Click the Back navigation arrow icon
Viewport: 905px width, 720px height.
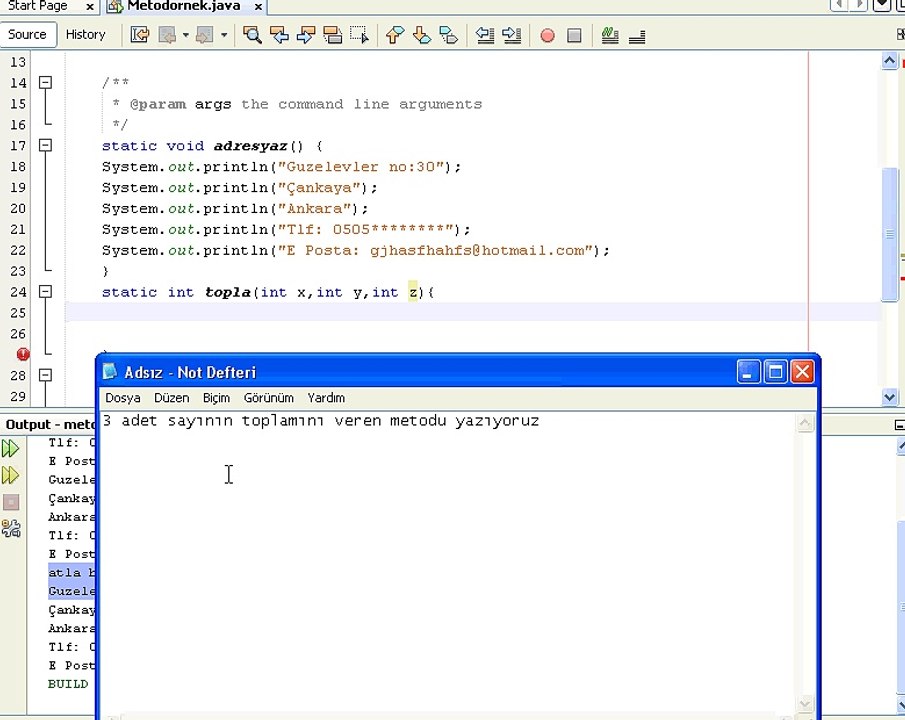click(x=167, y=35)
